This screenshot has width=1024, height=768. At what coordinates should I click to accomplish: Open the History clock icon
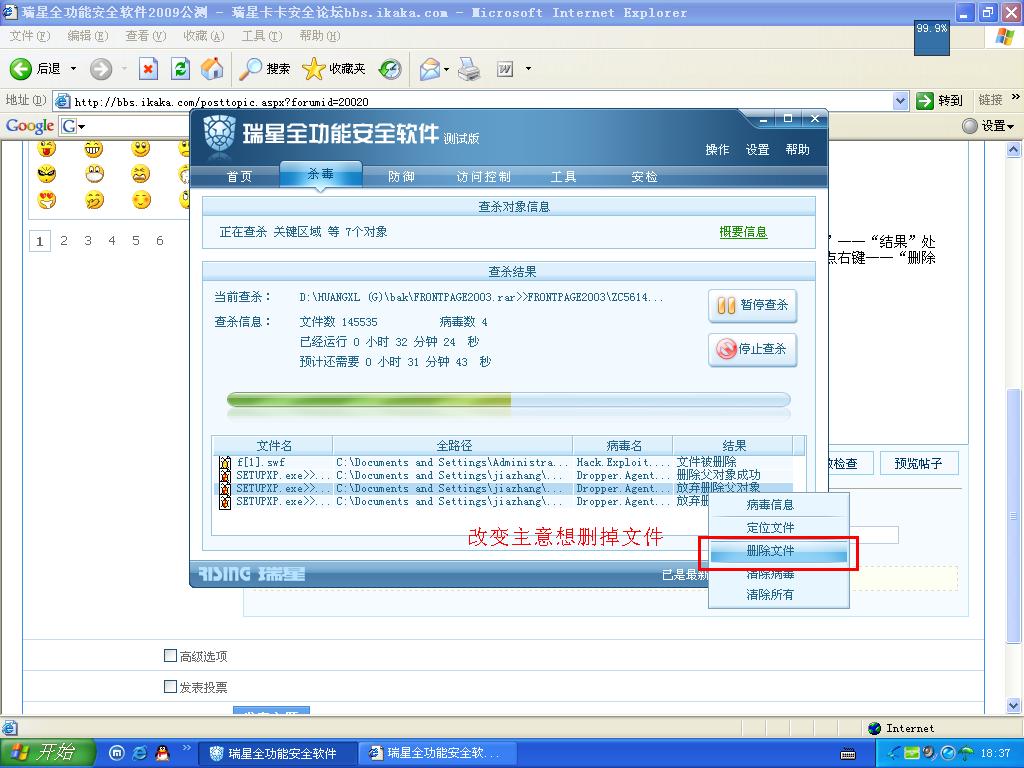pos(391,69)
